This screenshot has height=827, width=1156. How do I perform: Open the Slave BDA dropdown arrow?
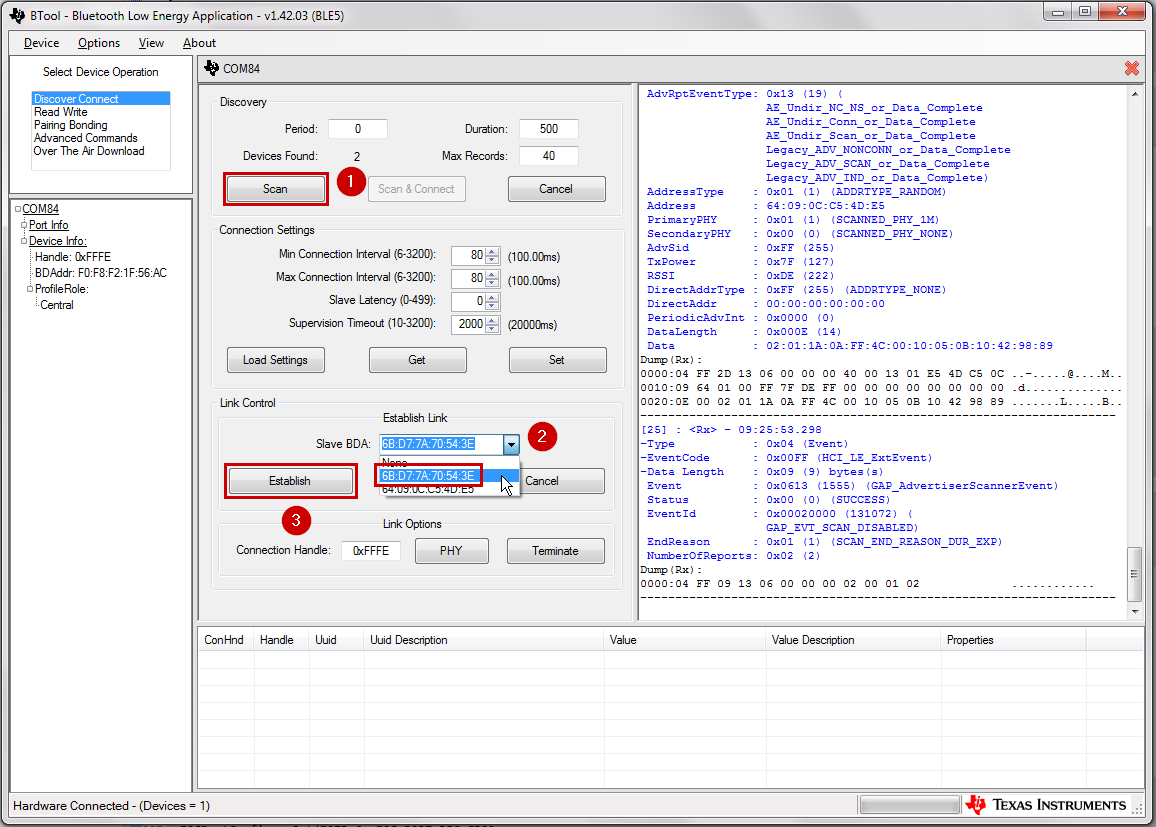coord(511,446)
